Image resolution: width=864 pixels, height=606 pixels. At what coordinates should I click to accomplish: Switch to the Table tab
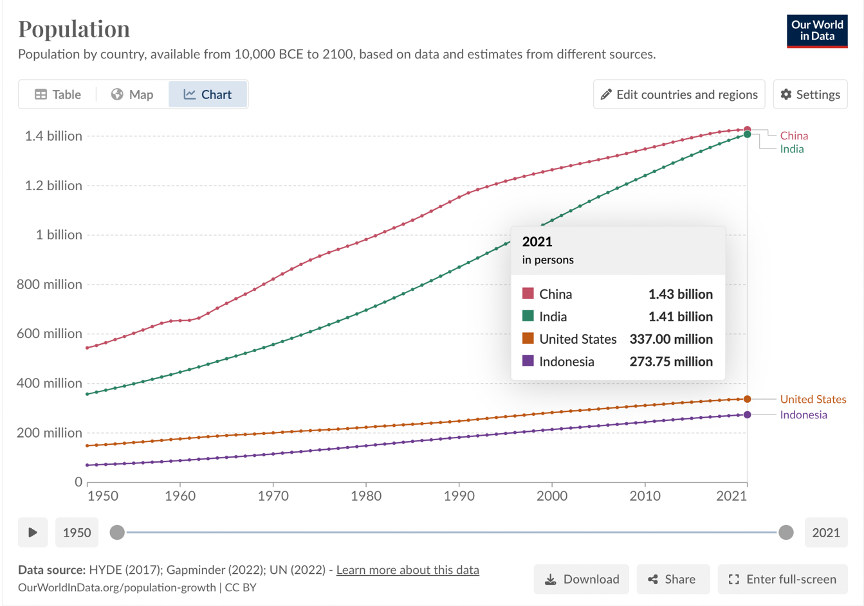(x=58, y=94)
